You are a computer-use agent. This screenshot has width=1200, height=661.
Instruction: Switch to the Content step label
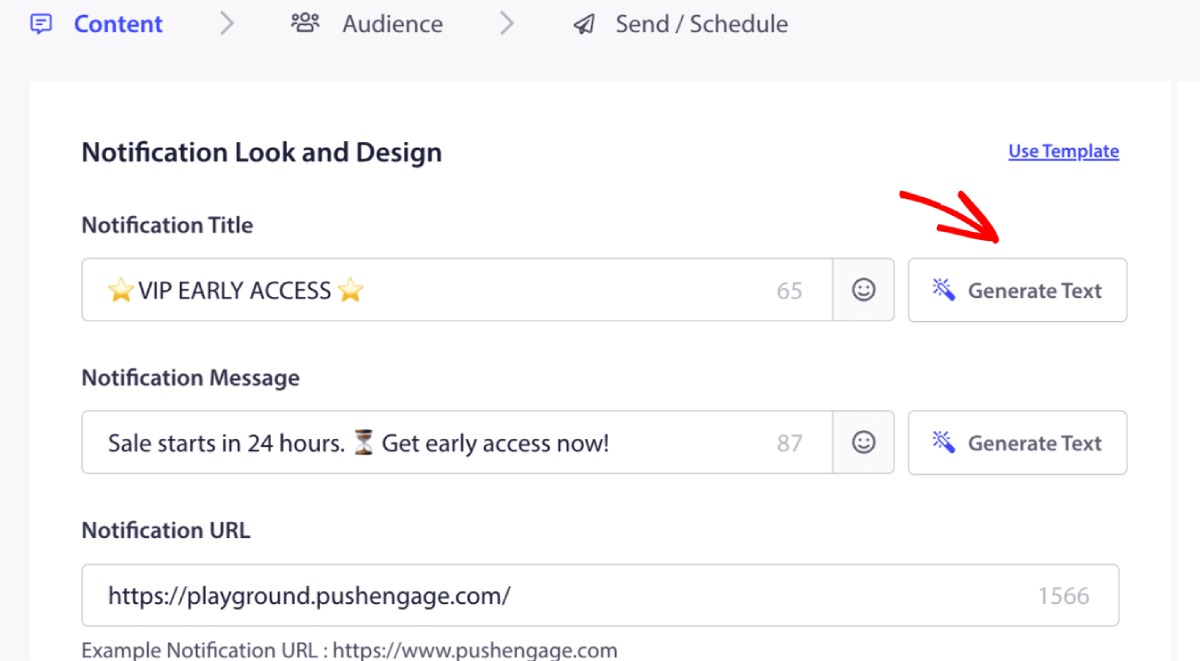click(118, 24)
